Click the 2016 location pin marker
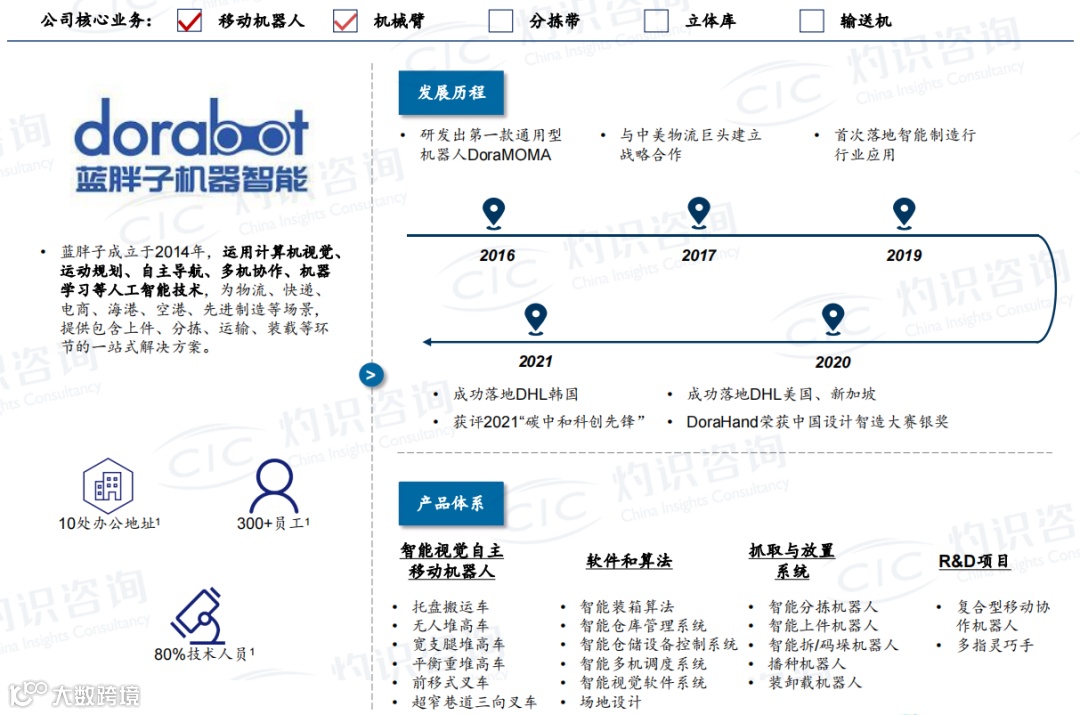Viewport: 1080px width, 715px height. point(494,214)
